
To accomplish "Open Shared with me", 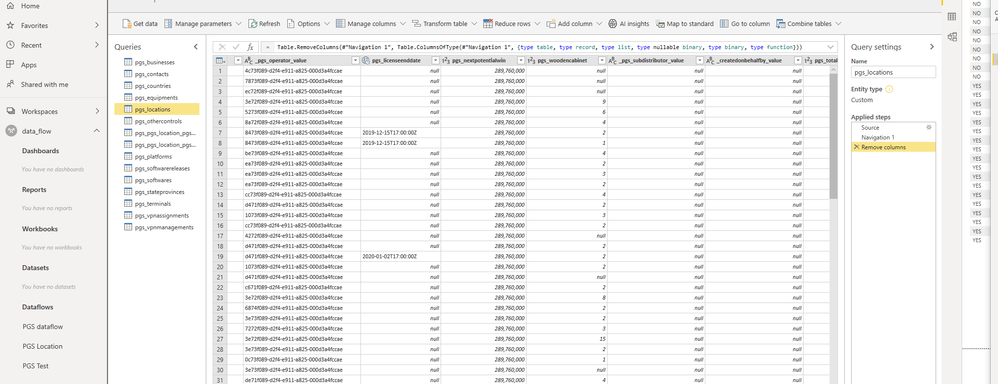I will click(45, 85).
